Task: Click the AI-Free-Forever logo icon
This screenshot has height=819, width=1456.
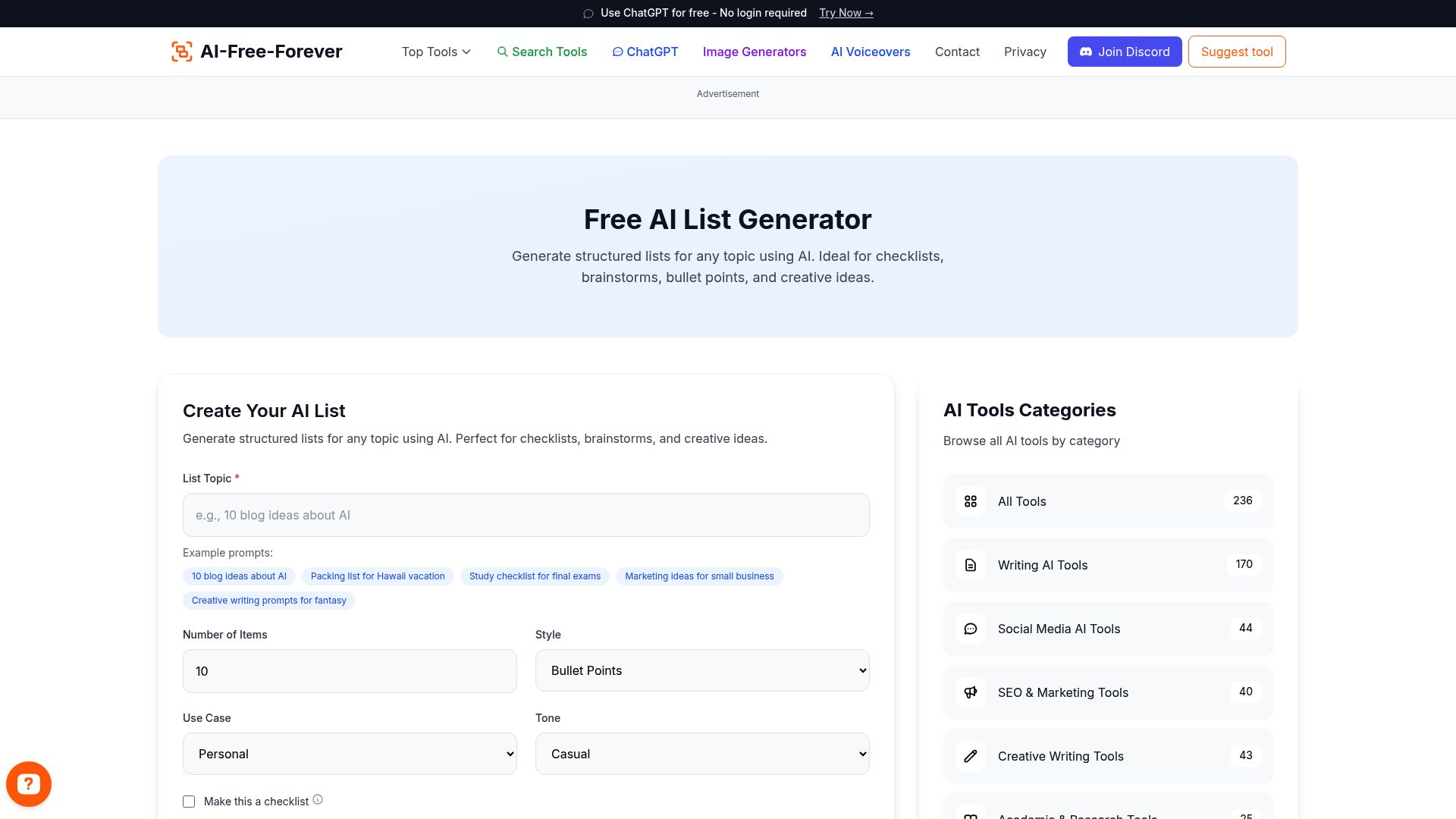Action: click(x=182, y=52)
